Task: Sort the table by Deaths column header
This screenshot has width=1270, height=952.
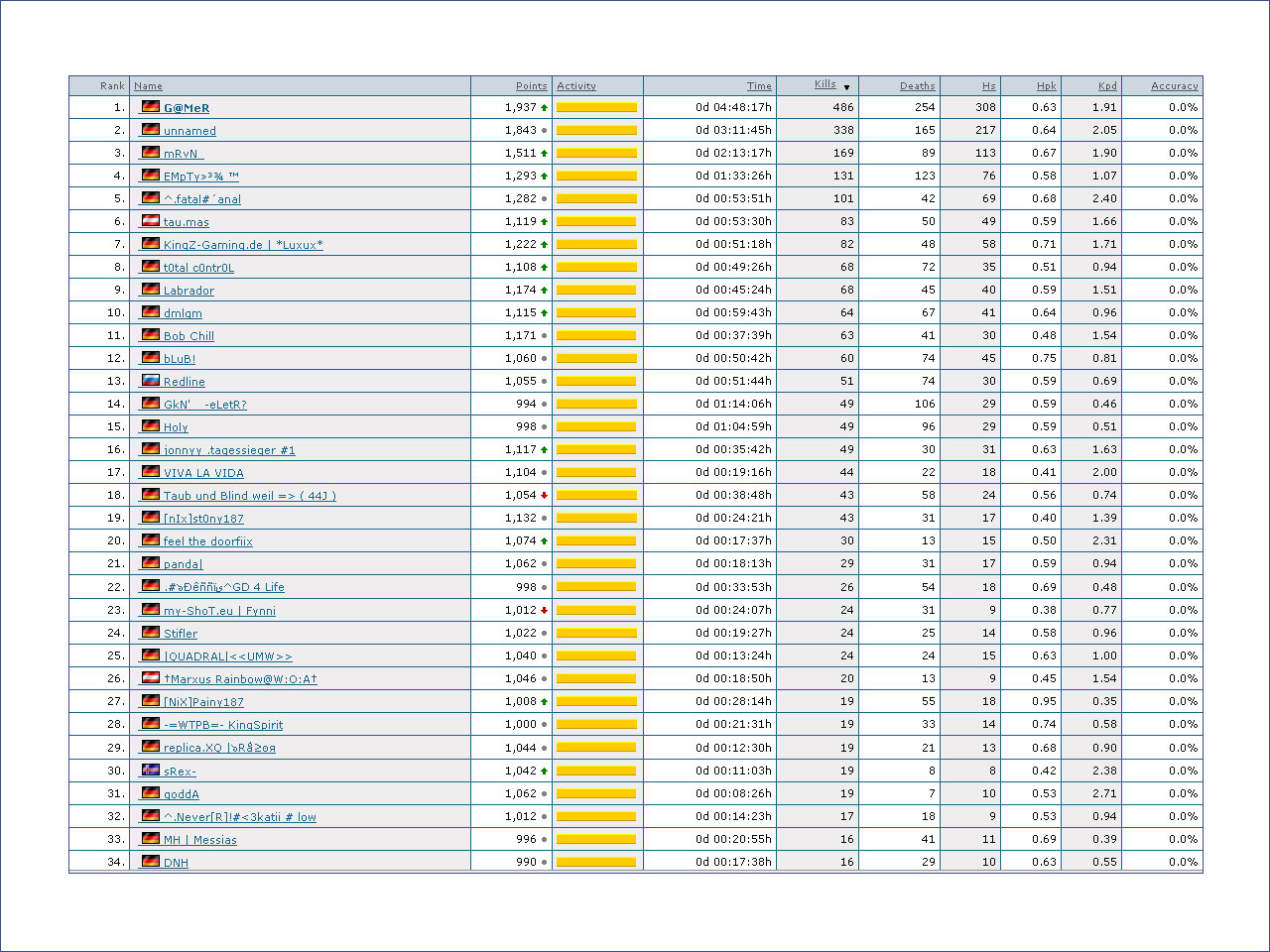Action: click(x=917, y=86)
